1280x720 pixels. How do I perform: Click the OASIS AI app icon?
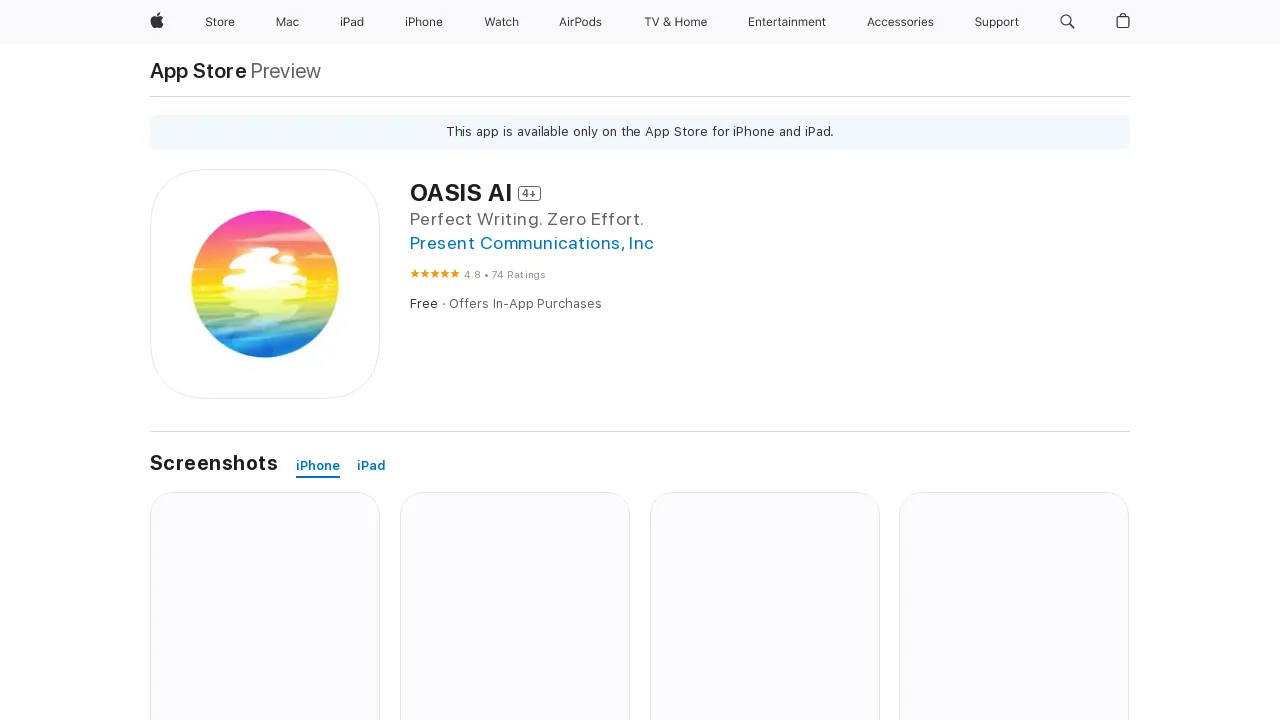[x=264, y=284]
